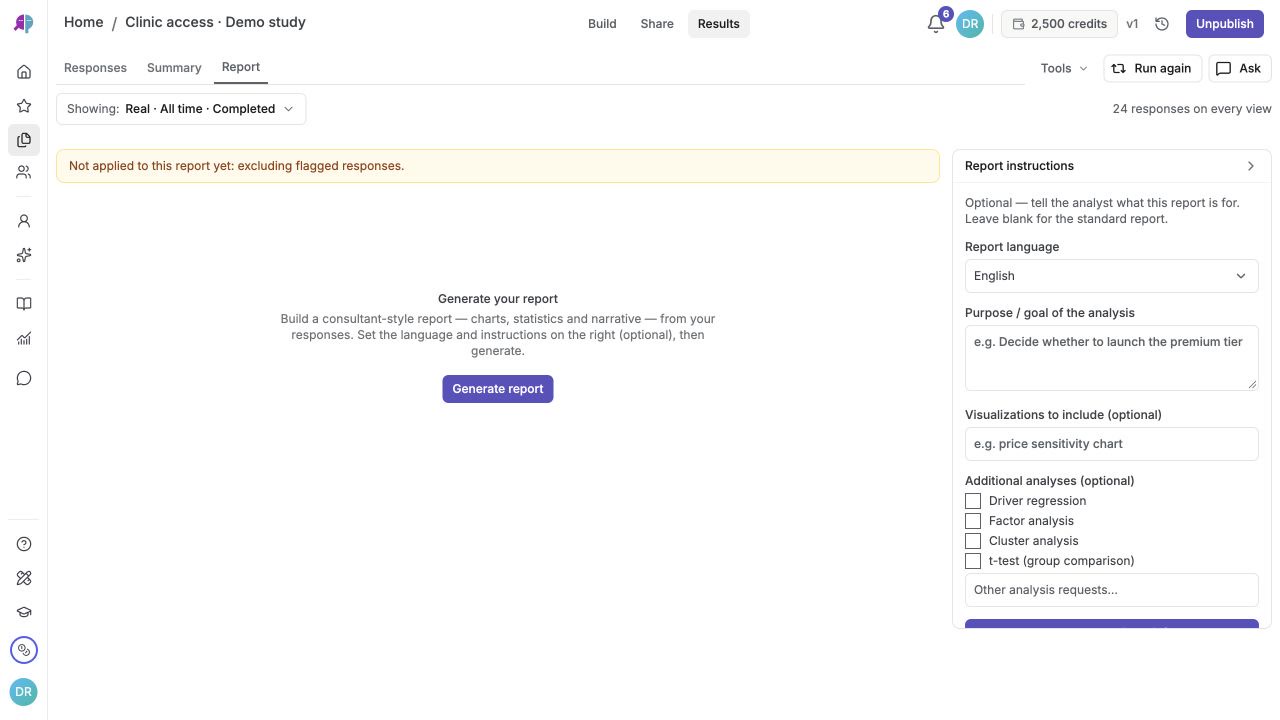Open the star favorites icon in the sidebar
The width and height of the screenshot is (1280, 720).
tap(24, 106)
